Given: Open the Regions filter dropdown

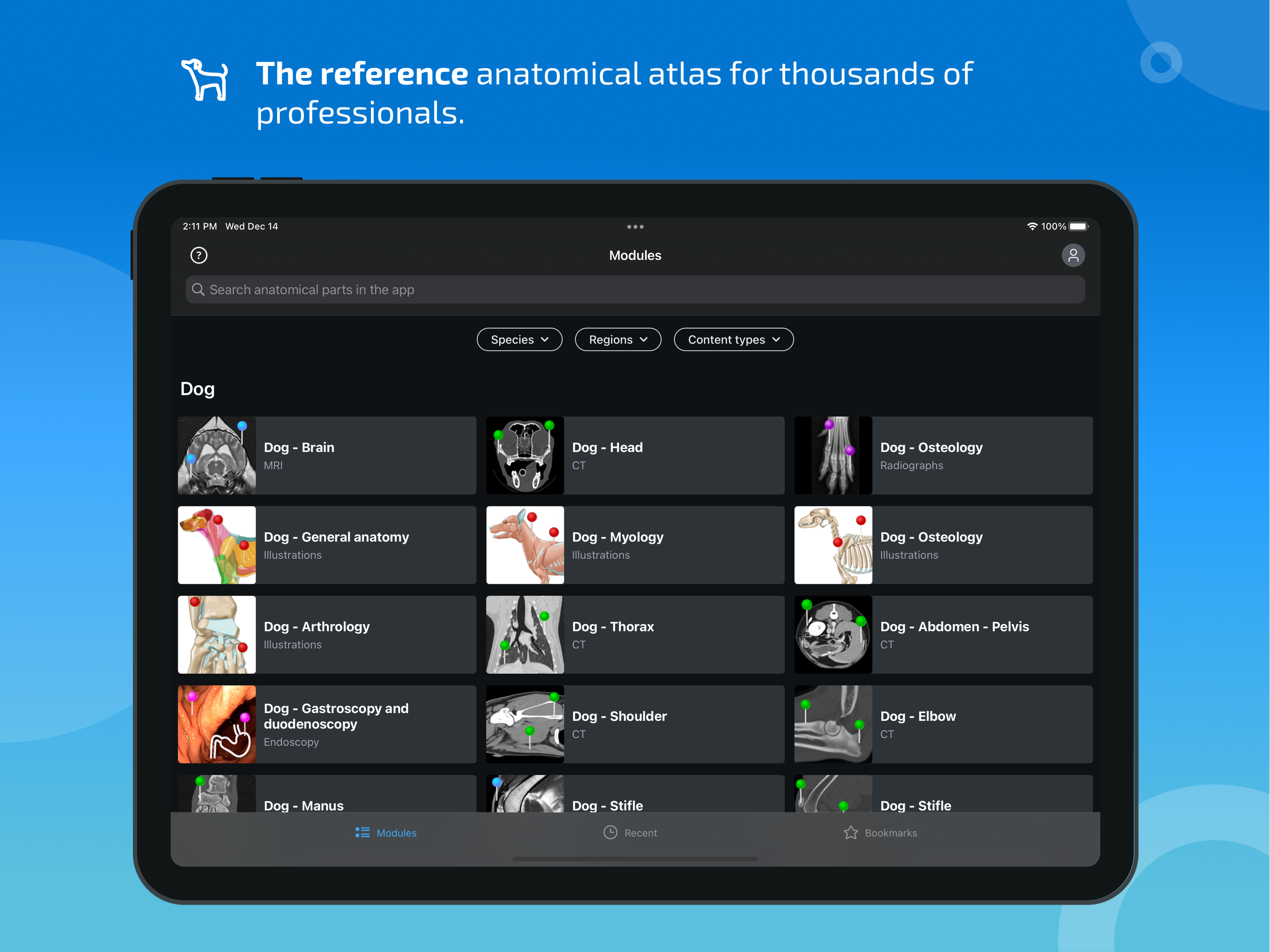Looking at the screenshot, I should point(618,339).
